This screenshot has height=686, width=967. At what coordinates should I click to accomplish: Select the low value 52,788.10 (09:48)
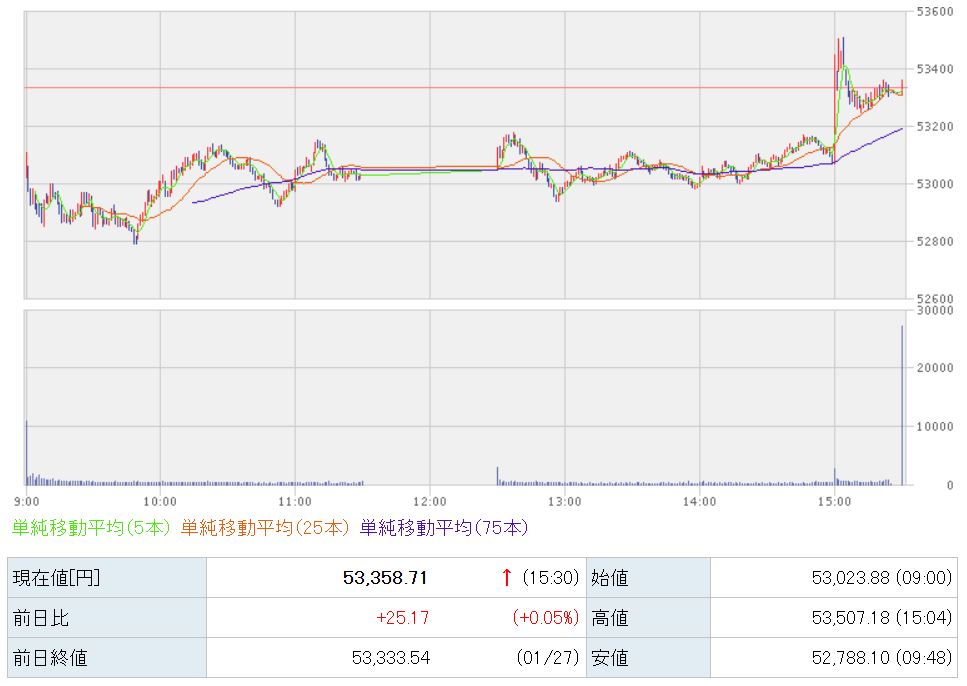coord(880,658)
